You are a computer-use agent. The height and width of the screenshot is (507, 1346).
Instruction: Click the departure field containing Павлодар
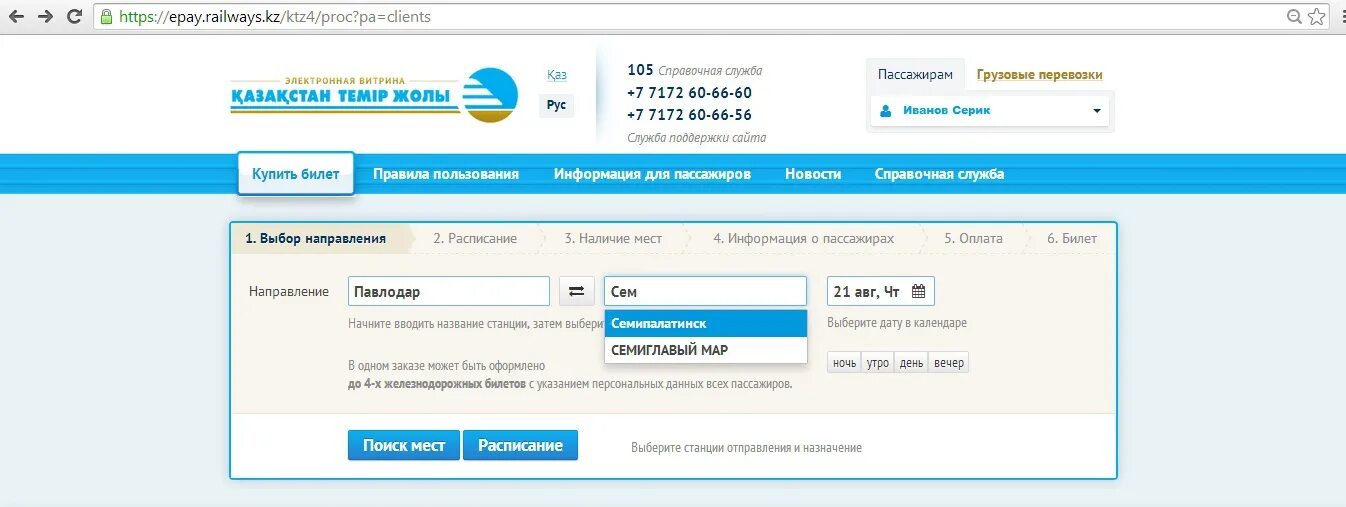click(449, 291)
